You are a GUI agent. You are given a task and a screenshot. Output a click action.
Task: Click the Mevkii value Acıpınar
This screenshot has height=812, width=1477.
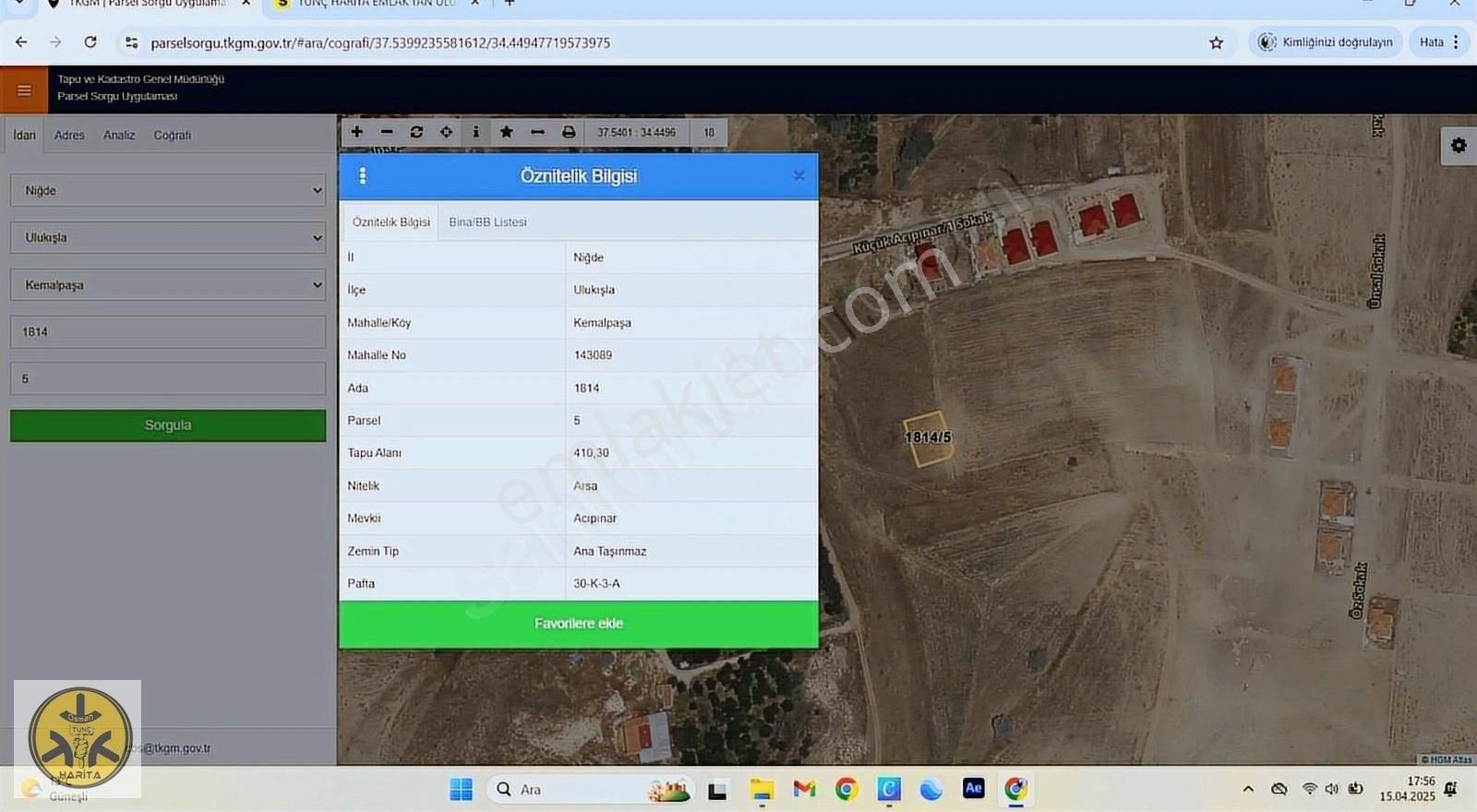point(594,519)
